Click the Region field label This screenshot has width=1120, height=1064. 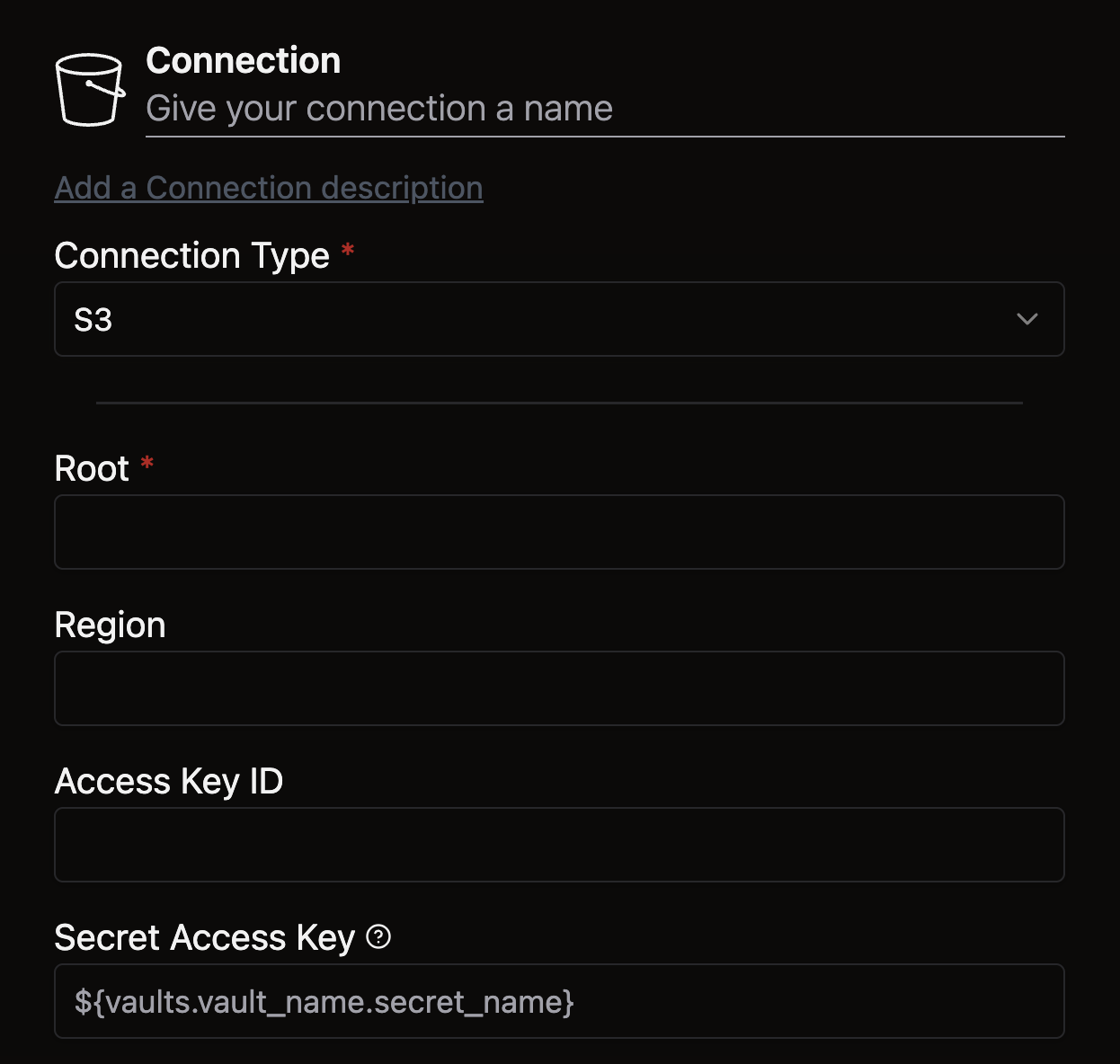pyautogui.click(x=111, y=625)
